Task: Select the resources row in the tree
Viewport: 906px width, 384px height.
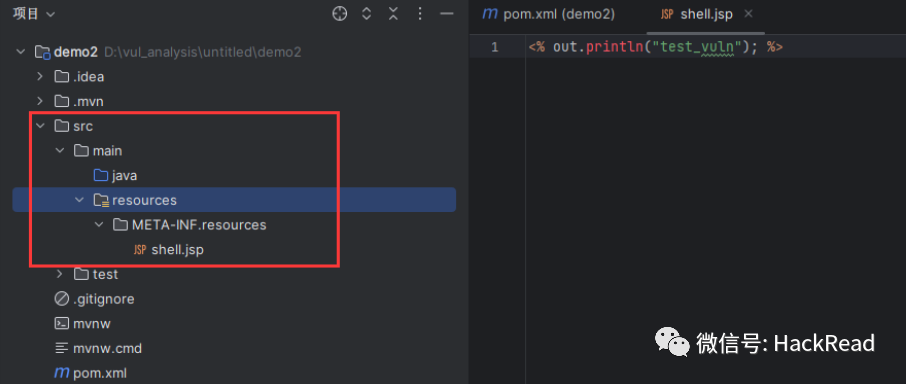Action: tap(235, 200)
